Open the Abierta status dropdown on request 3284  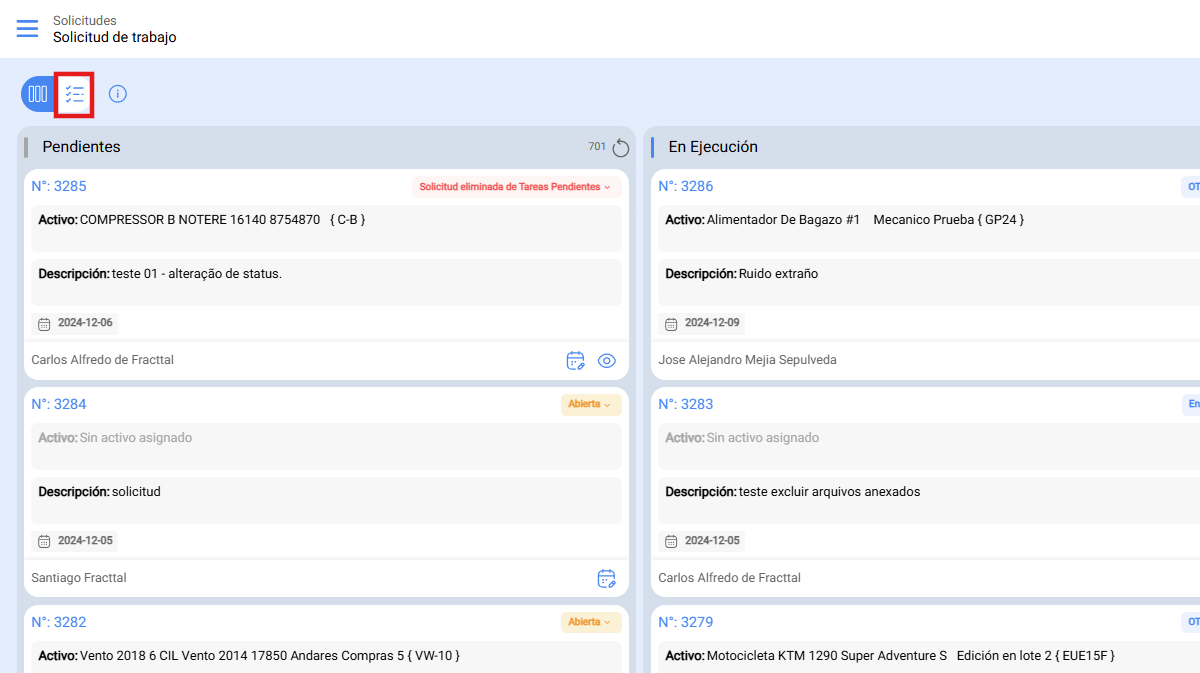point(590,405)
